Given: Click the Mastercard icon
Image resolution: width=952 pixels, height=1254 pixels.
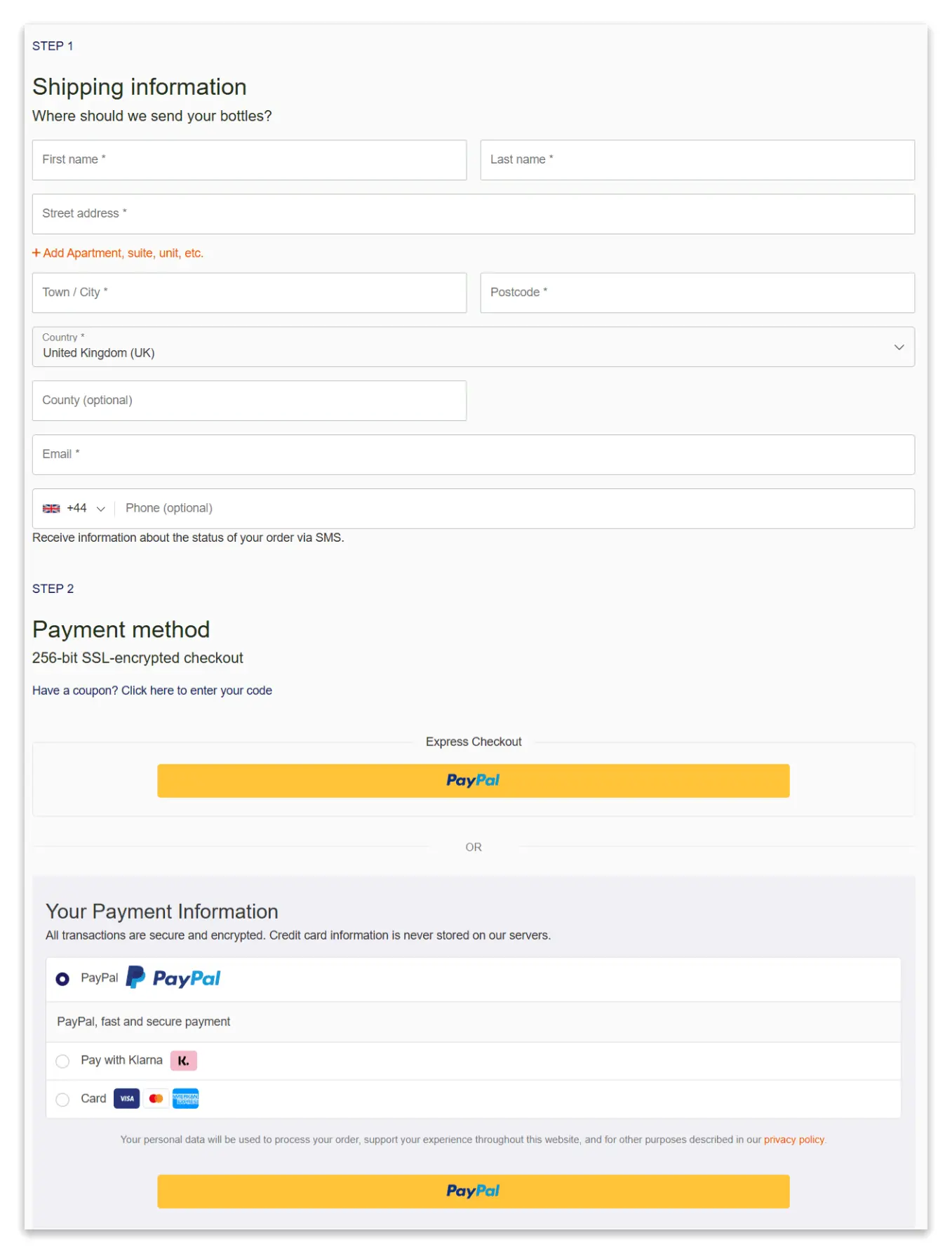Looking at the screenshot, I should point(156,1098).
